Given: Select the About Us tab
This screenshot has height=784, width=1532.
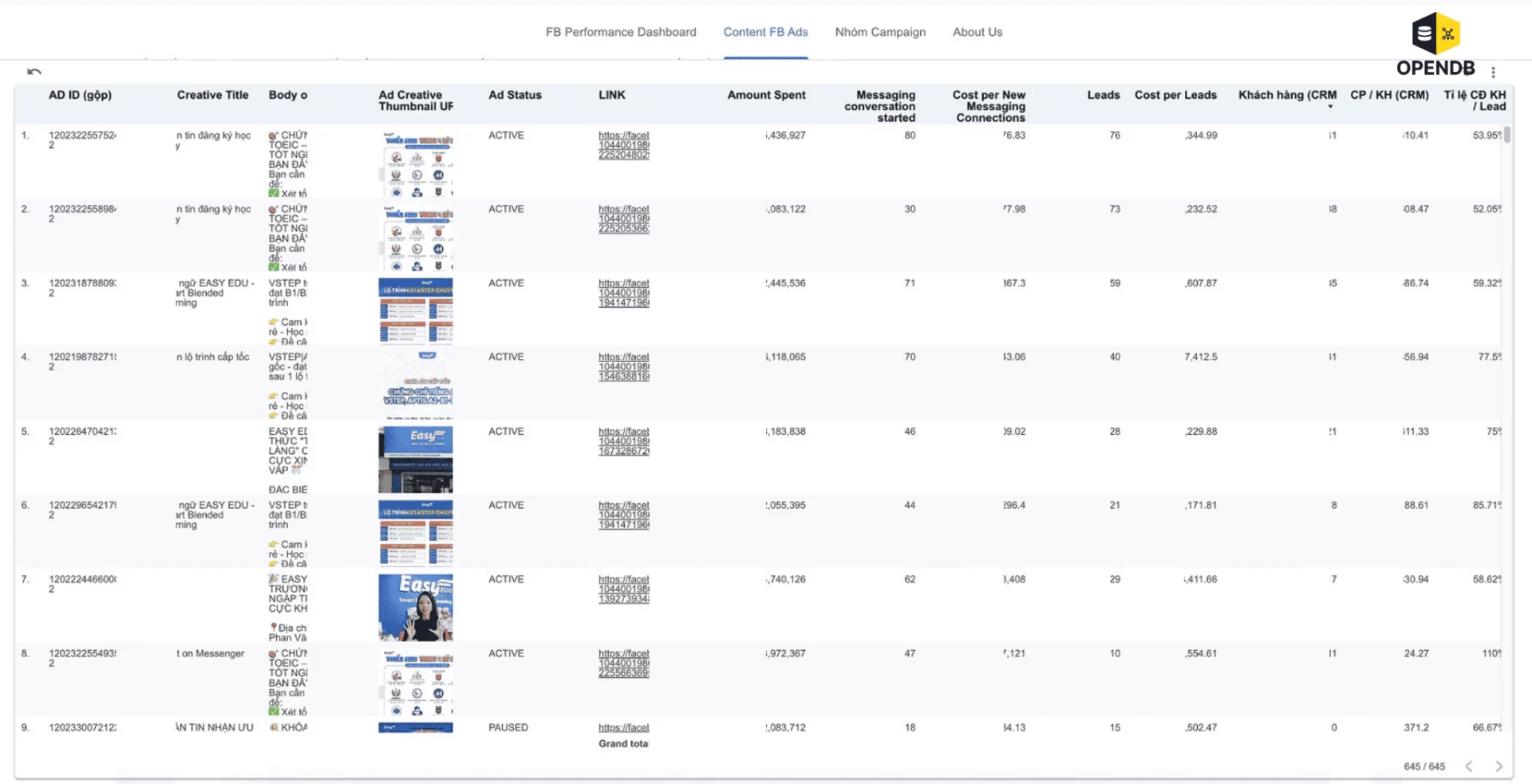Looking at the screenshot, I should coord(977,32).
